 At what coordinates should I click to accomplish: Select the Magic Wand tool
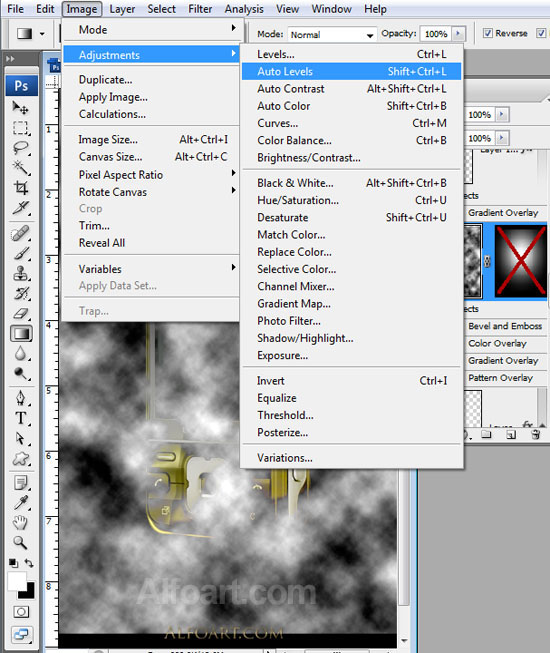click(x=20, y=168)
